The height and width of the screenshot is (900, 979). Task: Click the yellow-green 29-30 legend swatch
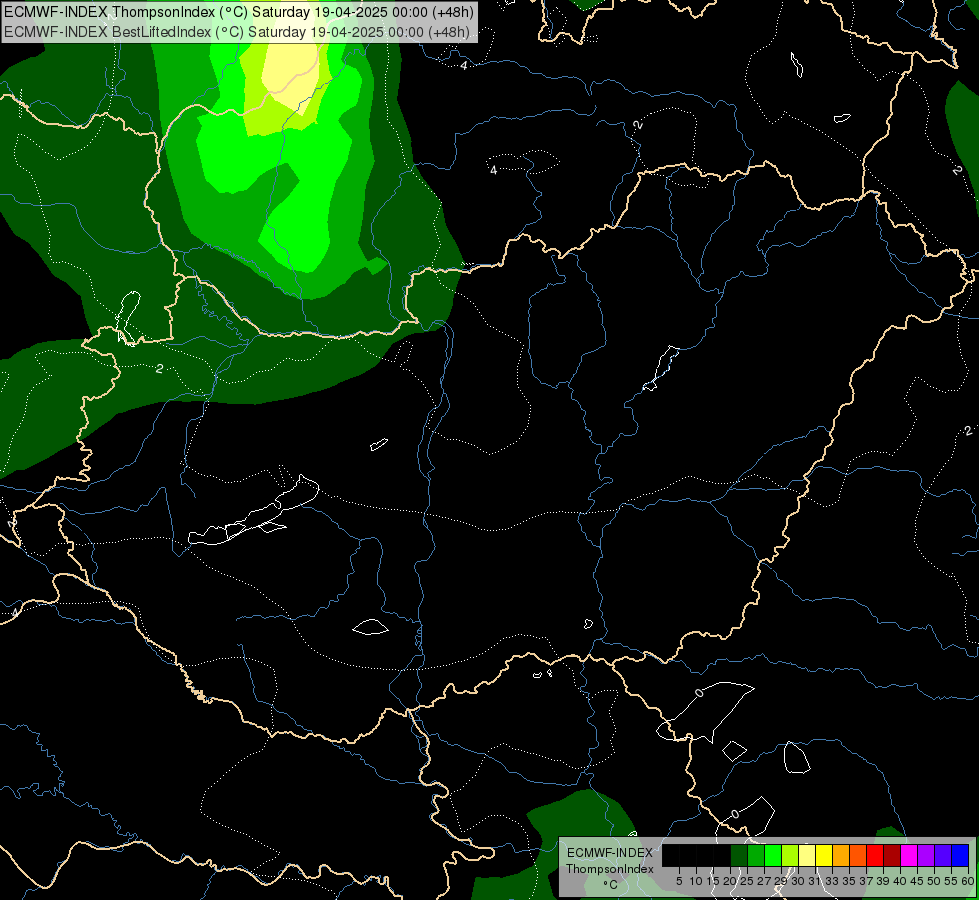pyautogui.click(x=790, y=855)
